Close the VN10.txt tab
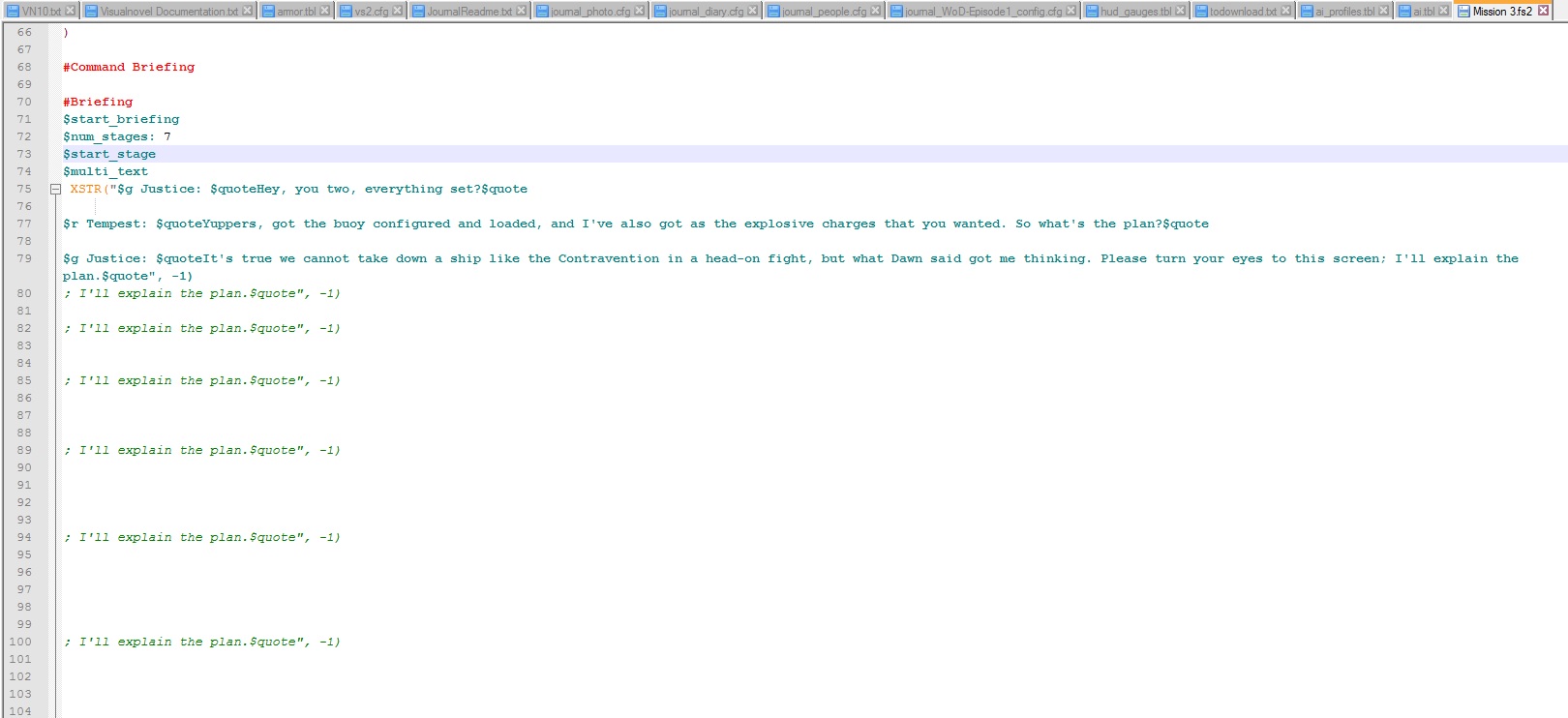 click(x=70, y=11)
